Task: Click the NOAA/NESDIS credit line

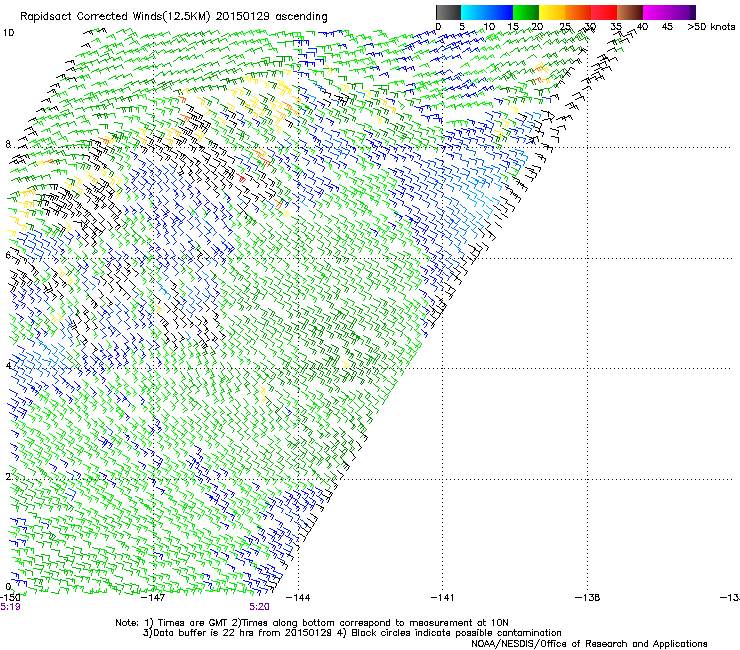Action: [589, 644]
